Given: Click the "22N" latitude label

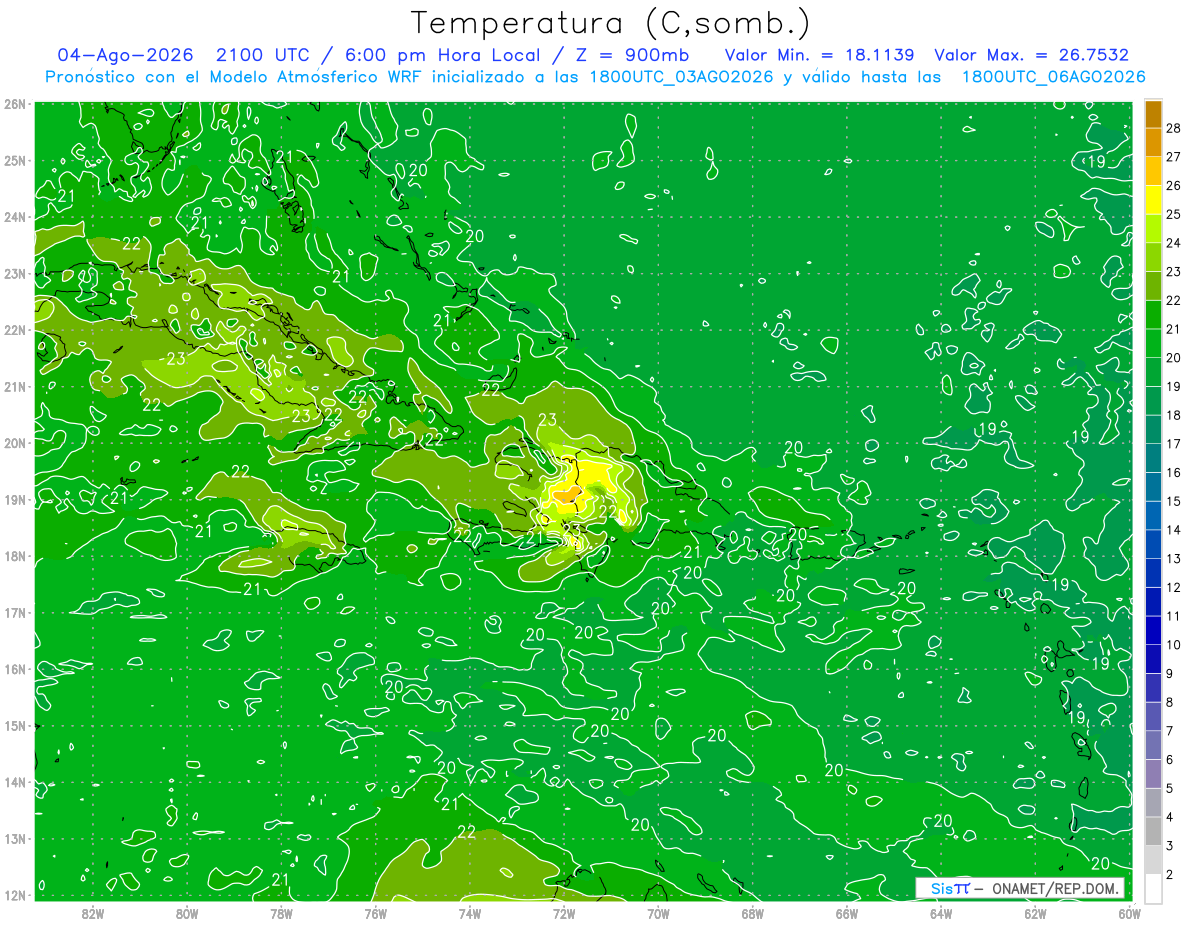Looking at the screenshot, I should click(15, 330).
